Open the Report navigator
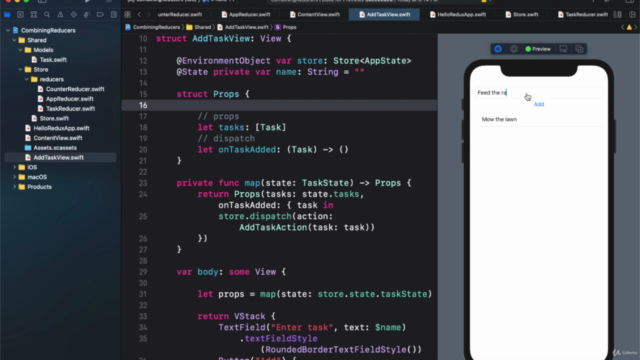 click(x=113, y=15)
